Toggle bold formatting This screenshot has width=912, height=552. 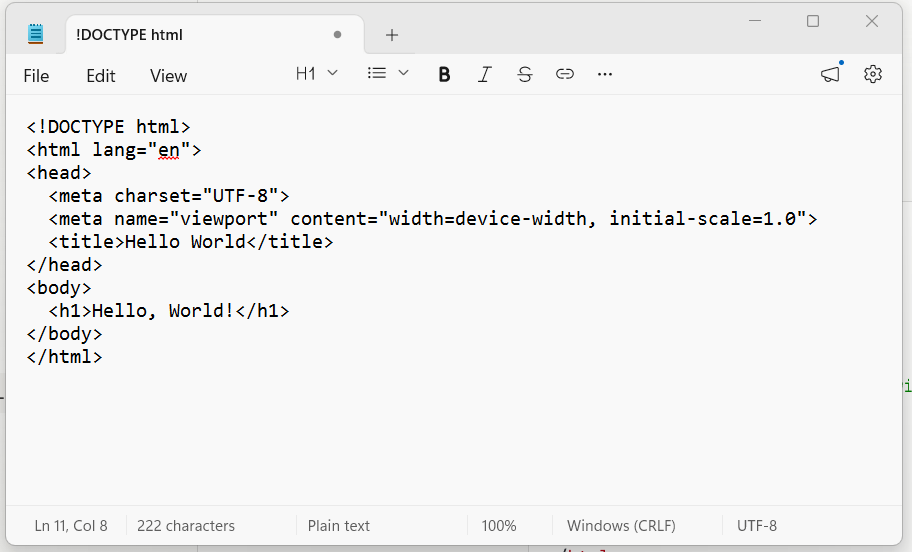coord(445,74)
